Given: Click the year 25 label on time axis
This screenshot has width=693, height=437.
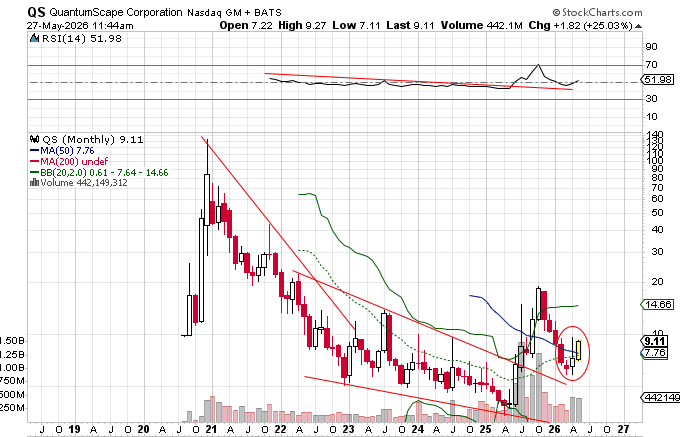Looking at the screenshot, I should [486, 429].
